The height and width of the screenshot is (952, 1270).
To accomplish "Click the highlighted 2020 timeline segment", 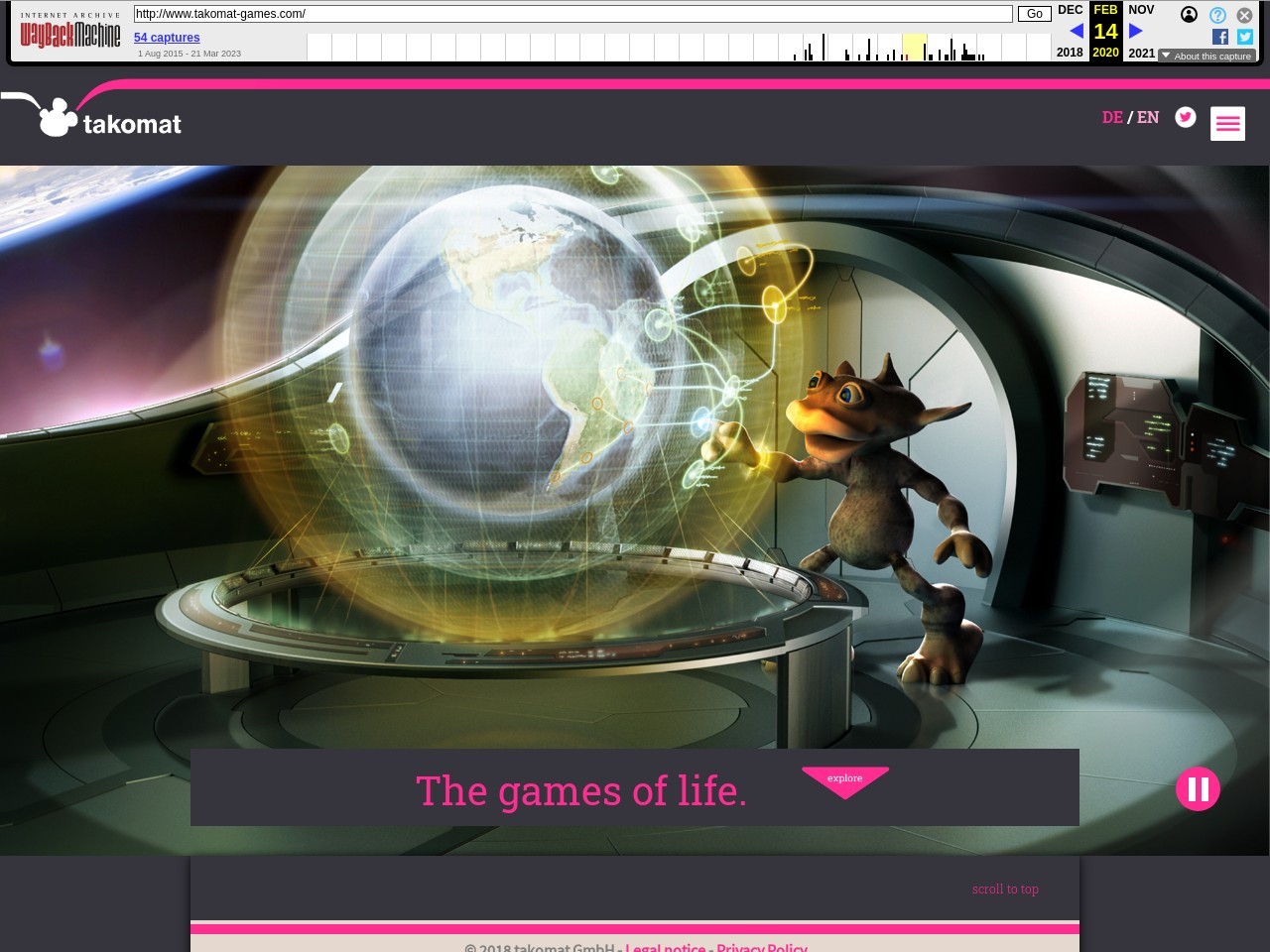I will pyautogui.click(x=914, y=47).
